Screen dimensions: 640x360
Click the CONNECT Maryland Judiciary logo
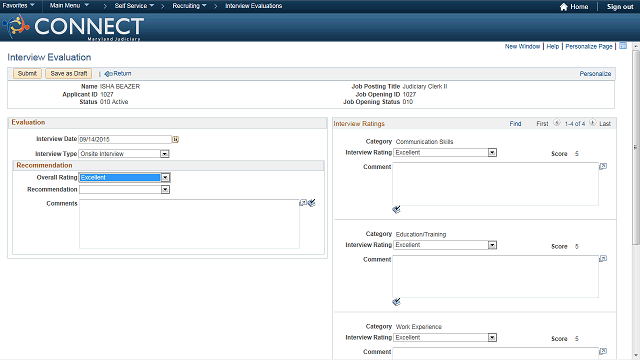73,27
